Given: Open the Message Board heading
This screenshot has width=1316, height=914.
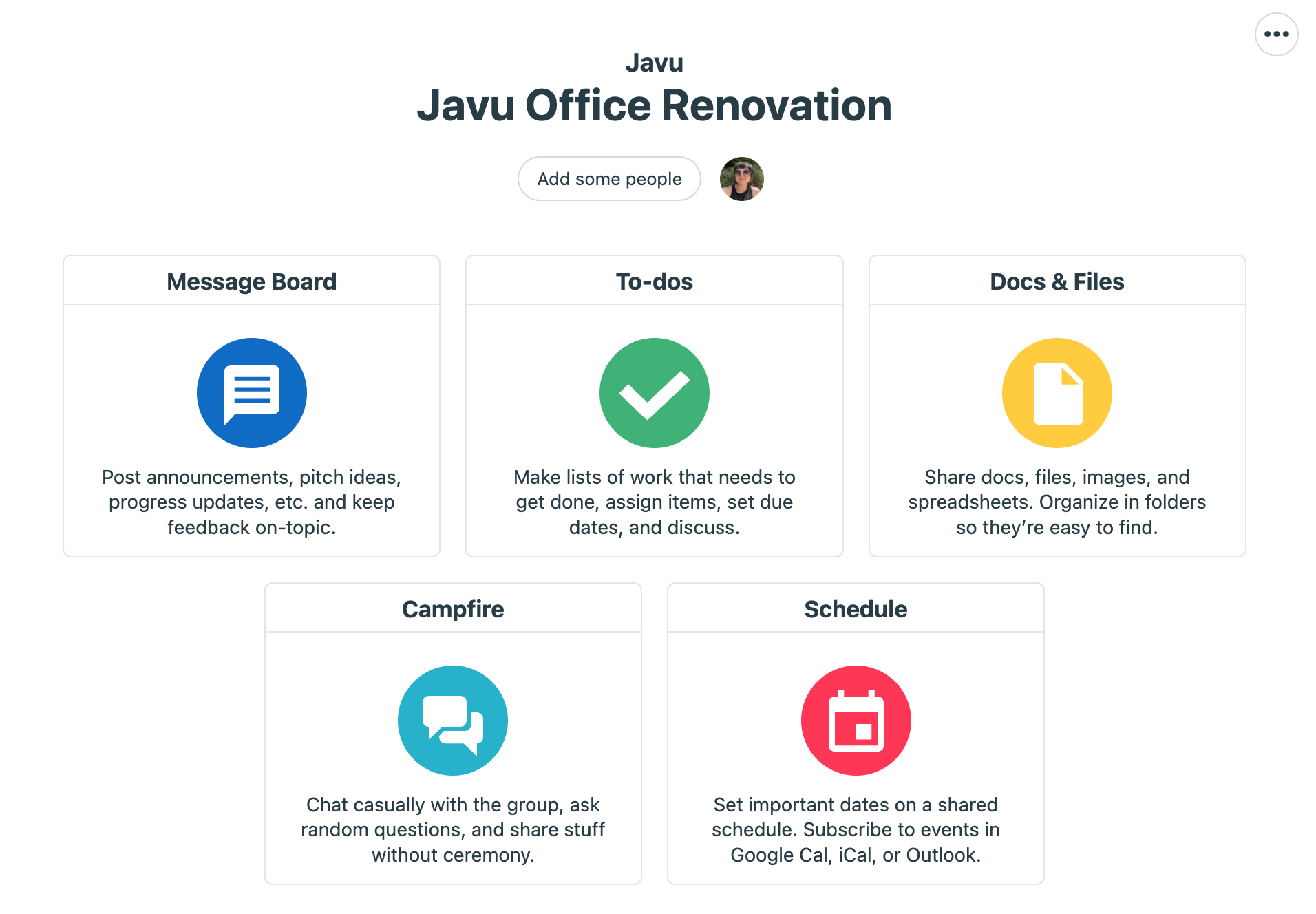Looking at the screenshot, I should tap(251, 281).
